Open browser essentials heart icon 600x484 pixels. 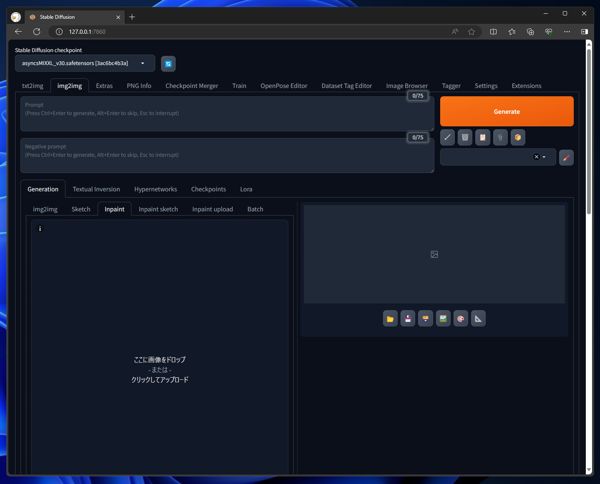pos(549,32)
